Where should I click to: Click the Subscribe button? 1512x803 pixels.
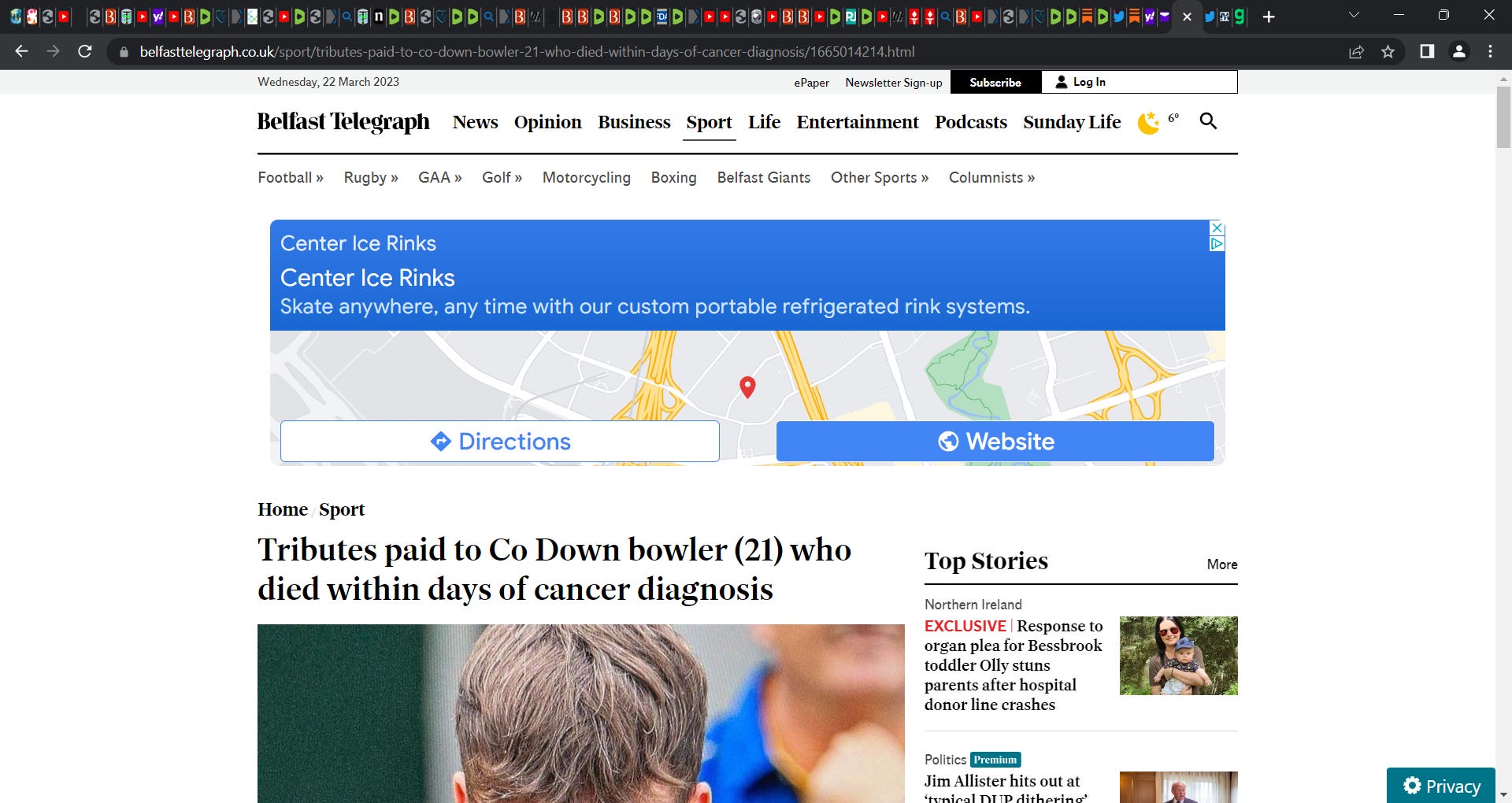point(995,82)
